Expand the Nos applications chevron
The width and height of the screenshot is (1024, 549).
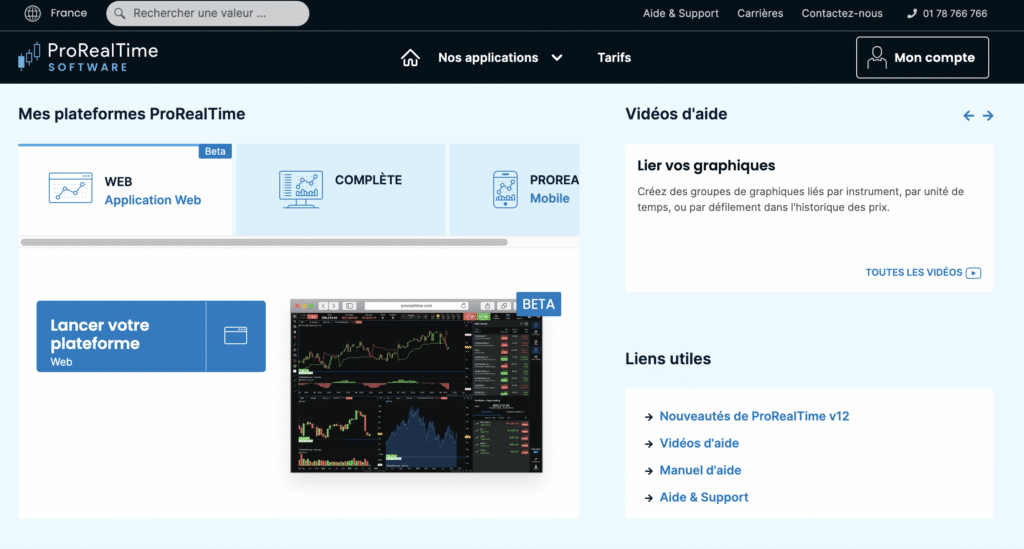[x=557, y=57]
